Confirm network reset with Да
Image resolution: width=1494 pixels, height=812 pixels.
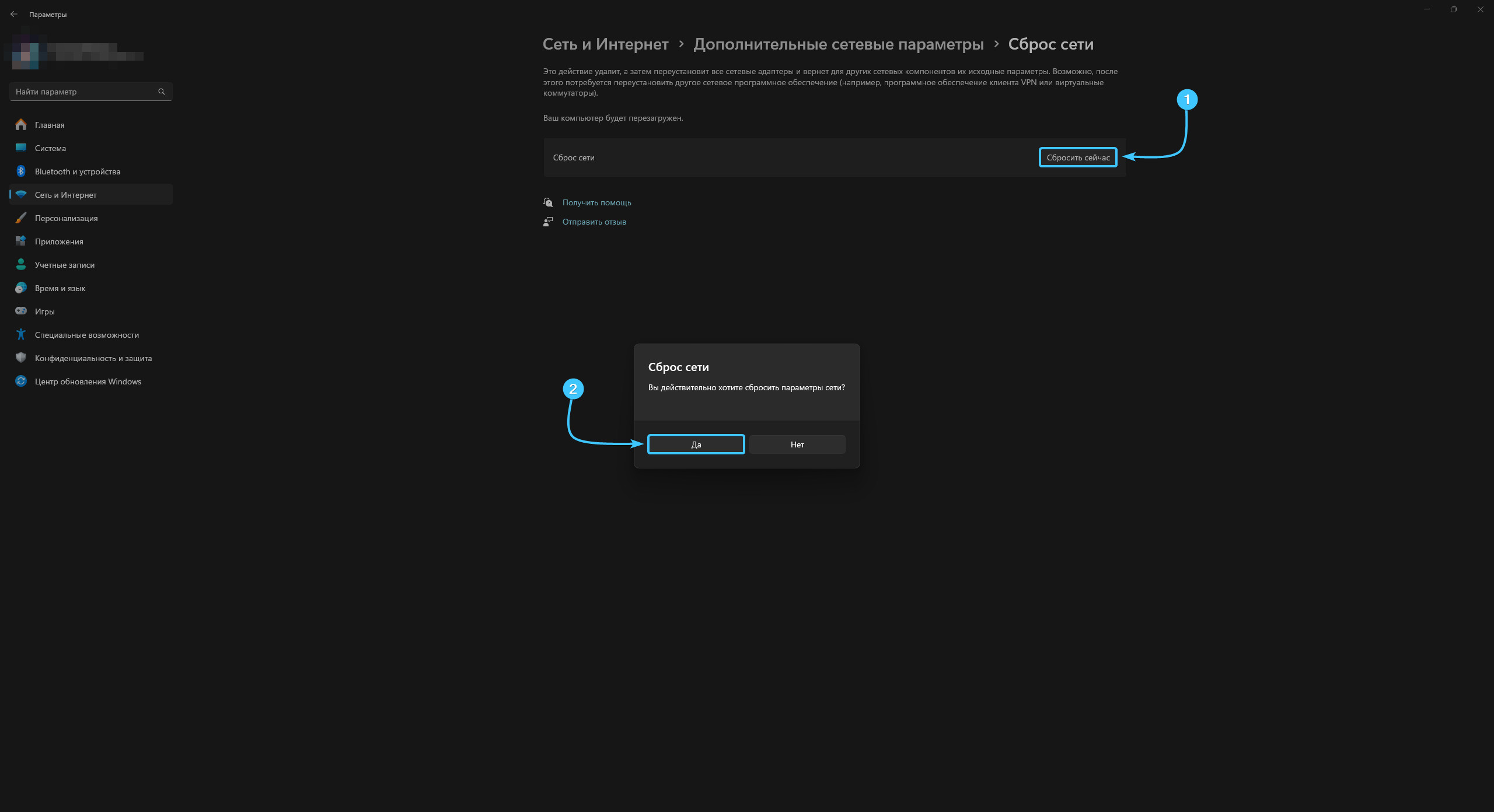click(x=696, y=444)
